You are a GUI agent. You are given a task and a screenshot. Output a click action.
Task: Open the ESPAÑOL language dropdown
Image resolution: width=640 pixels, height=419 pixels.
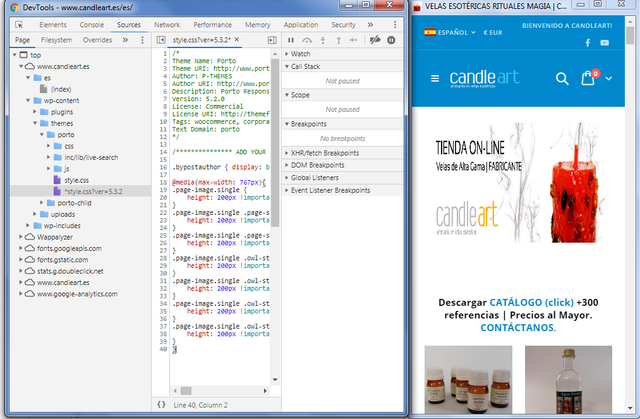point(450,32)
